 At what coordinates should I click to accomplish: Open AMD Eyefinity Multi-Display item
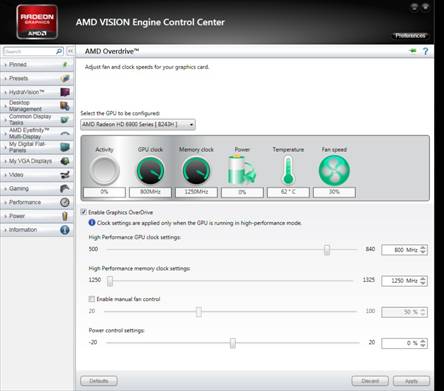coord(37,133)
